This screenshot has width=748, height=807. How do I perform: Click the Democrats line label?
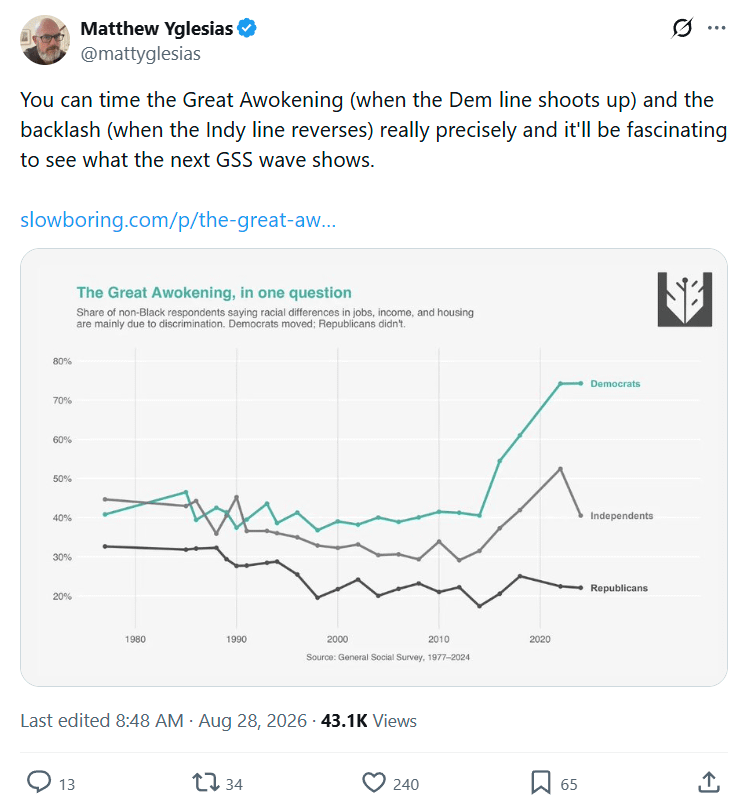click(x=615, y=384)
